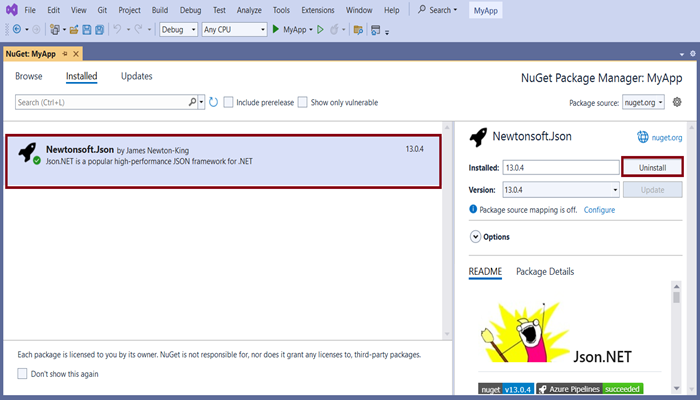This screenshot has height=400, width=700.
Task: Select the README tab
Action: (485, 271)
